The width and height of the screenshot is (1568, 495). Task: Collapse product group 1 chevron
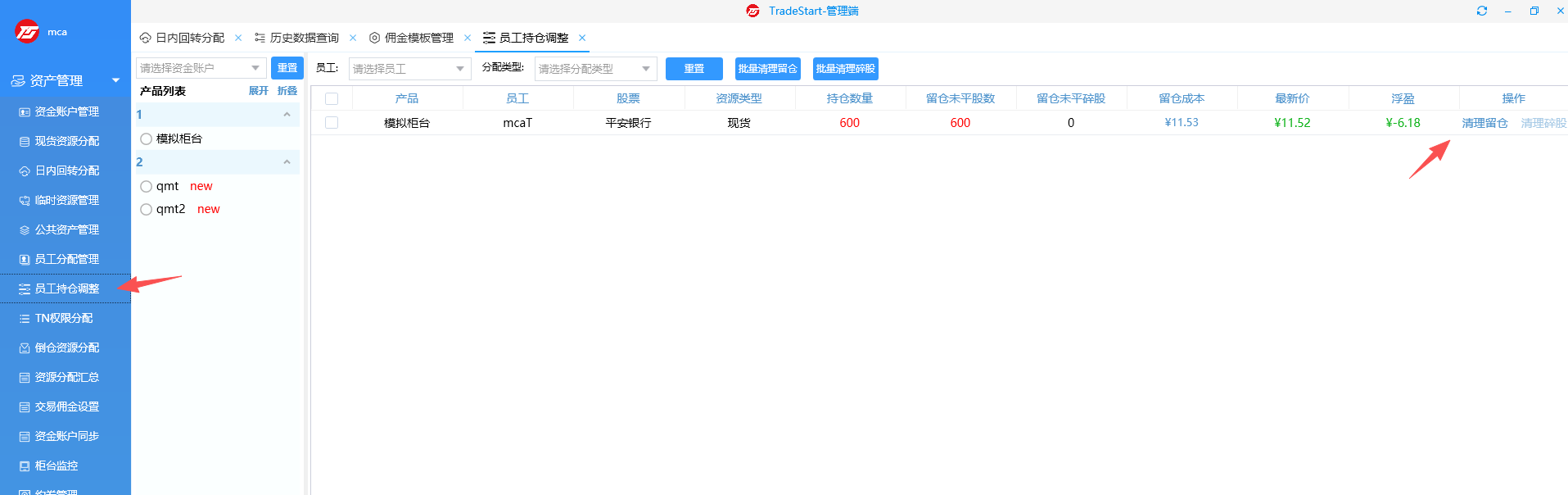tap(287, 115)
